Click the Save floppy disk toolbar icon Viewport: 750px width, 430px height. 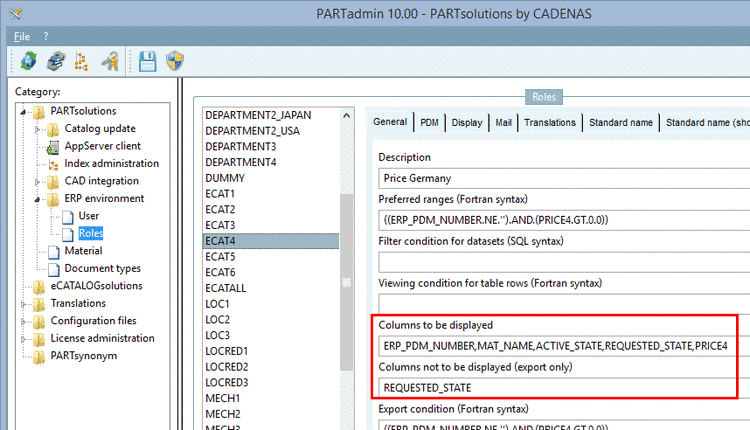[147, 62]
